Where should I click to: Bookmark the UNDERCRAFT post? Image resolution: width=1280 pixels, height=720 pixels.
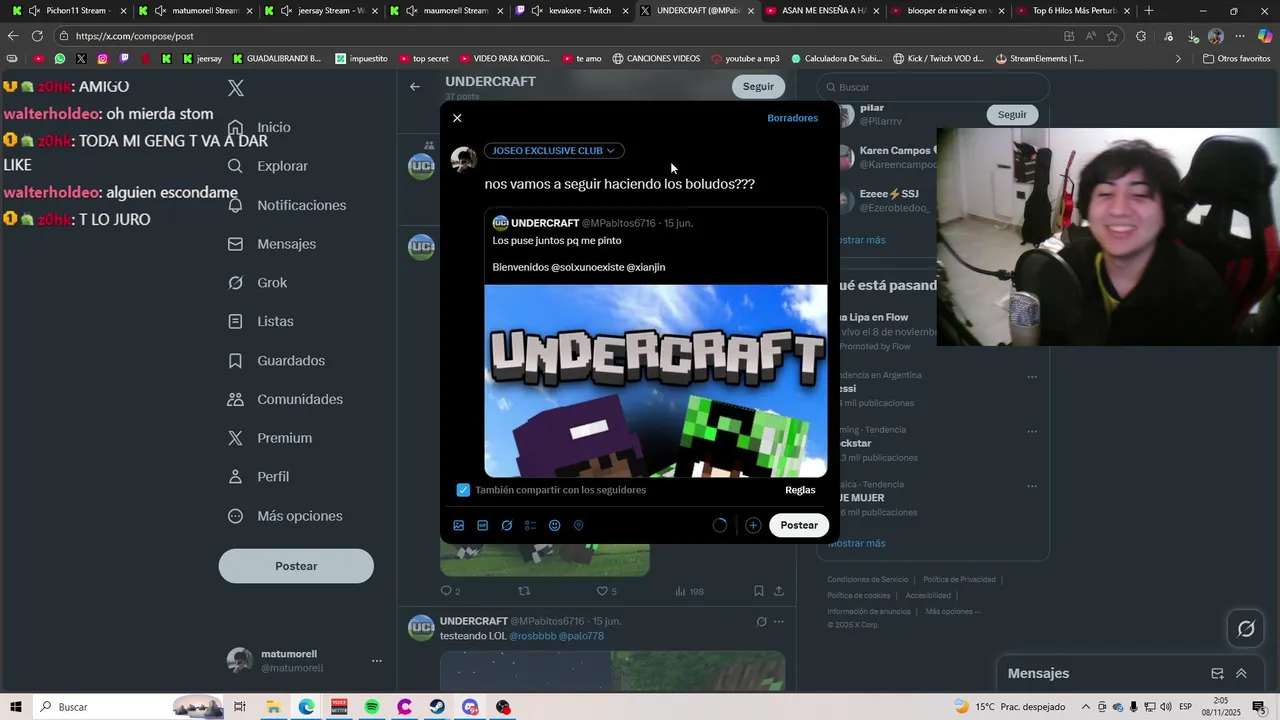click(x=759, y=592)
